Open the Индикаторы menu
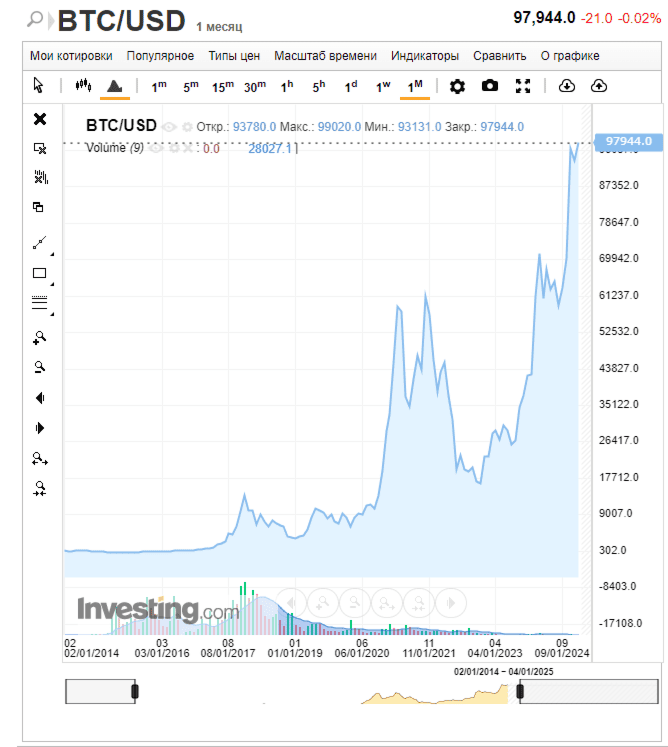 [x=425, y=56]
